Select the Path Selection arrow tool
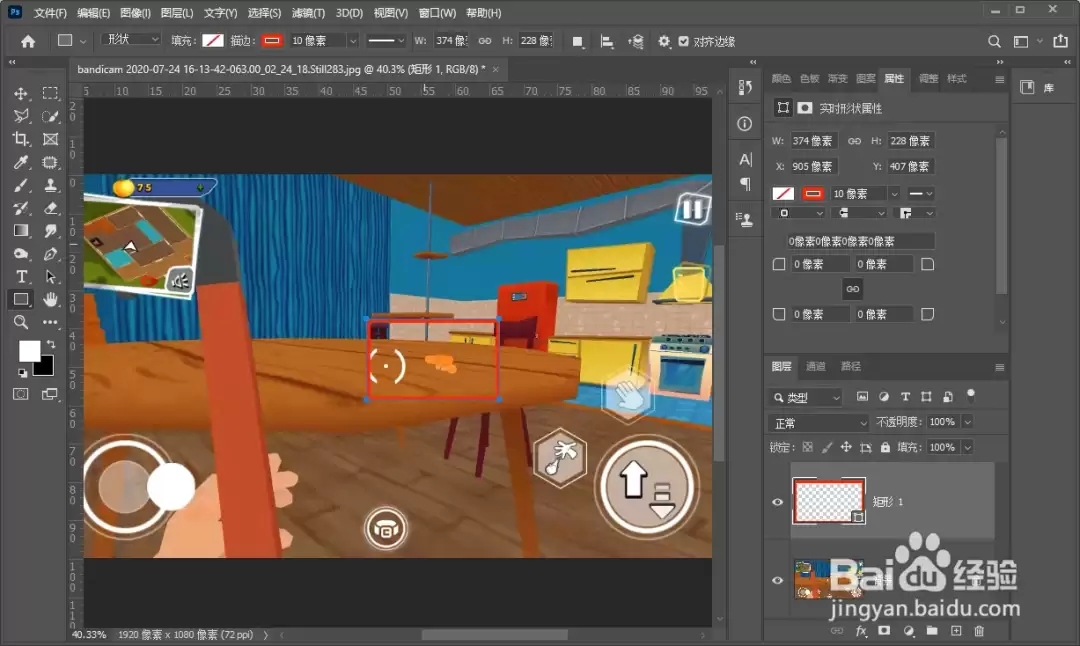1080x646 pixels. (x=50, y=277)
